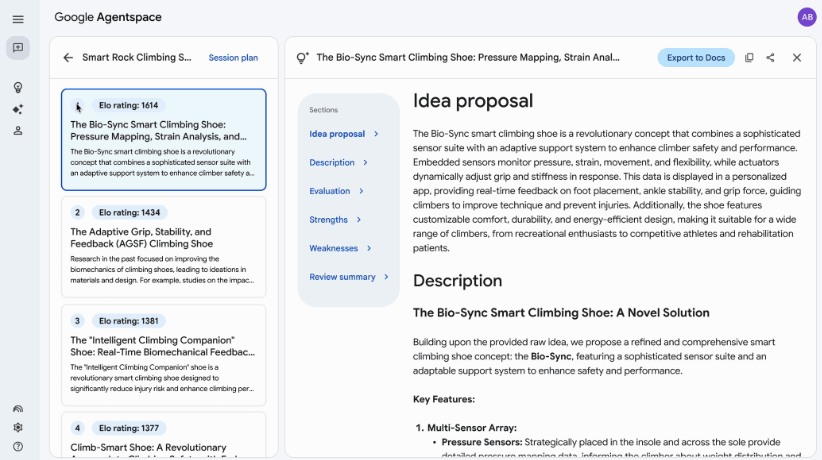822x460 pixels.
Task: Open the settings gear icon
Action: pos(18,427)
